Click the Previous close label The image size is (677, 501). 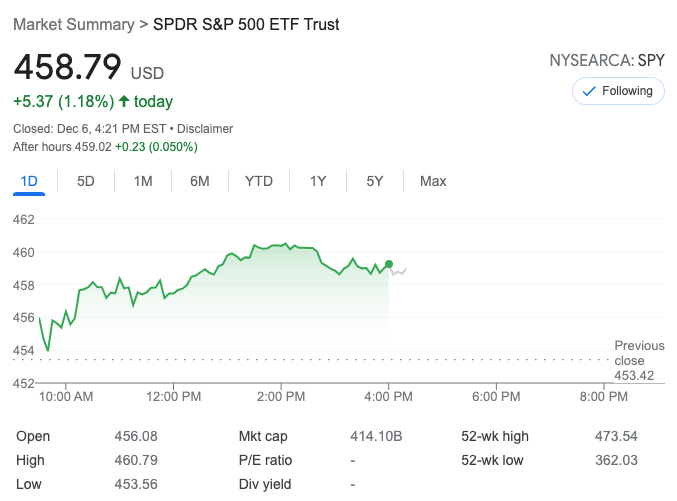(x=639, y=353)
